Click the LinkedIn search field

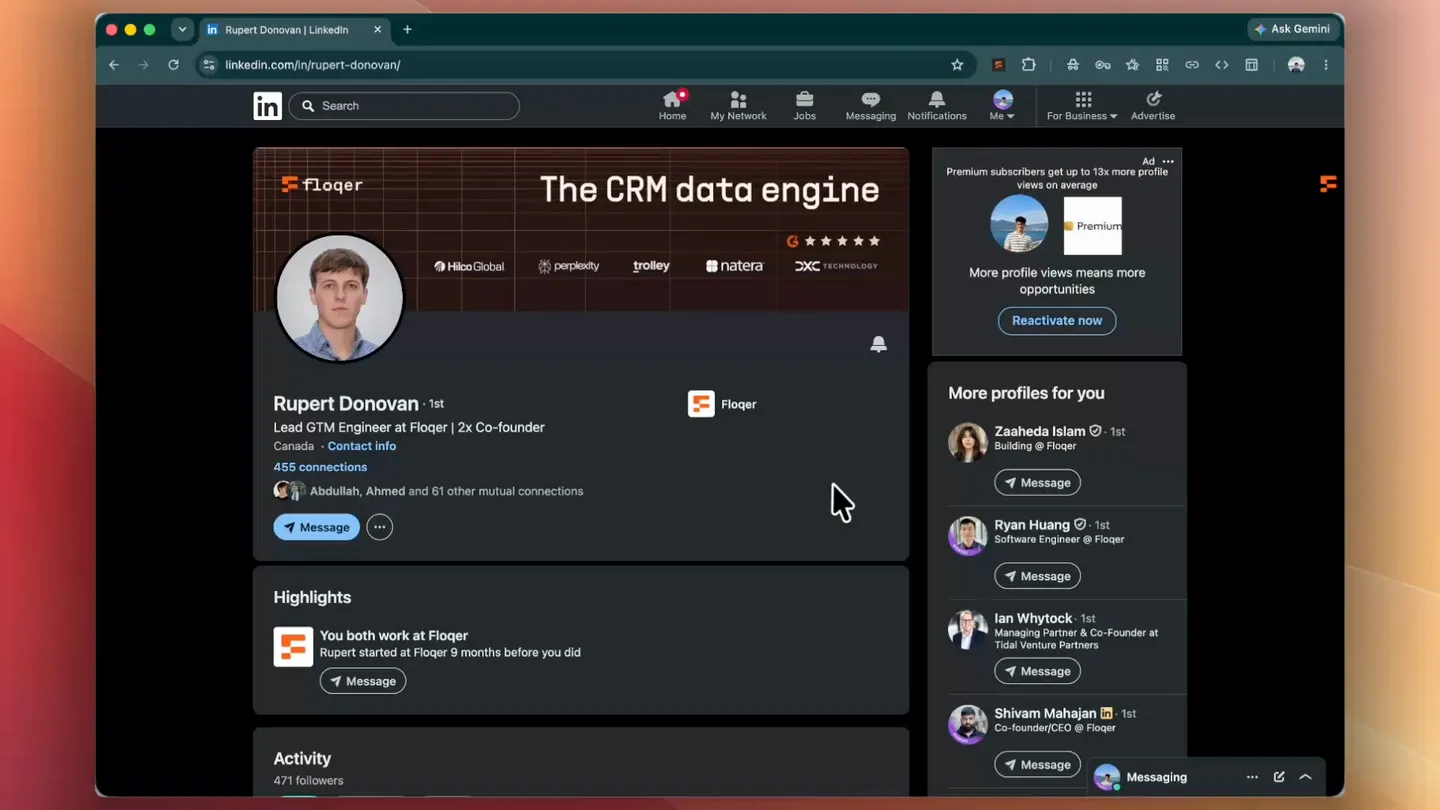[x=404, y=106]
